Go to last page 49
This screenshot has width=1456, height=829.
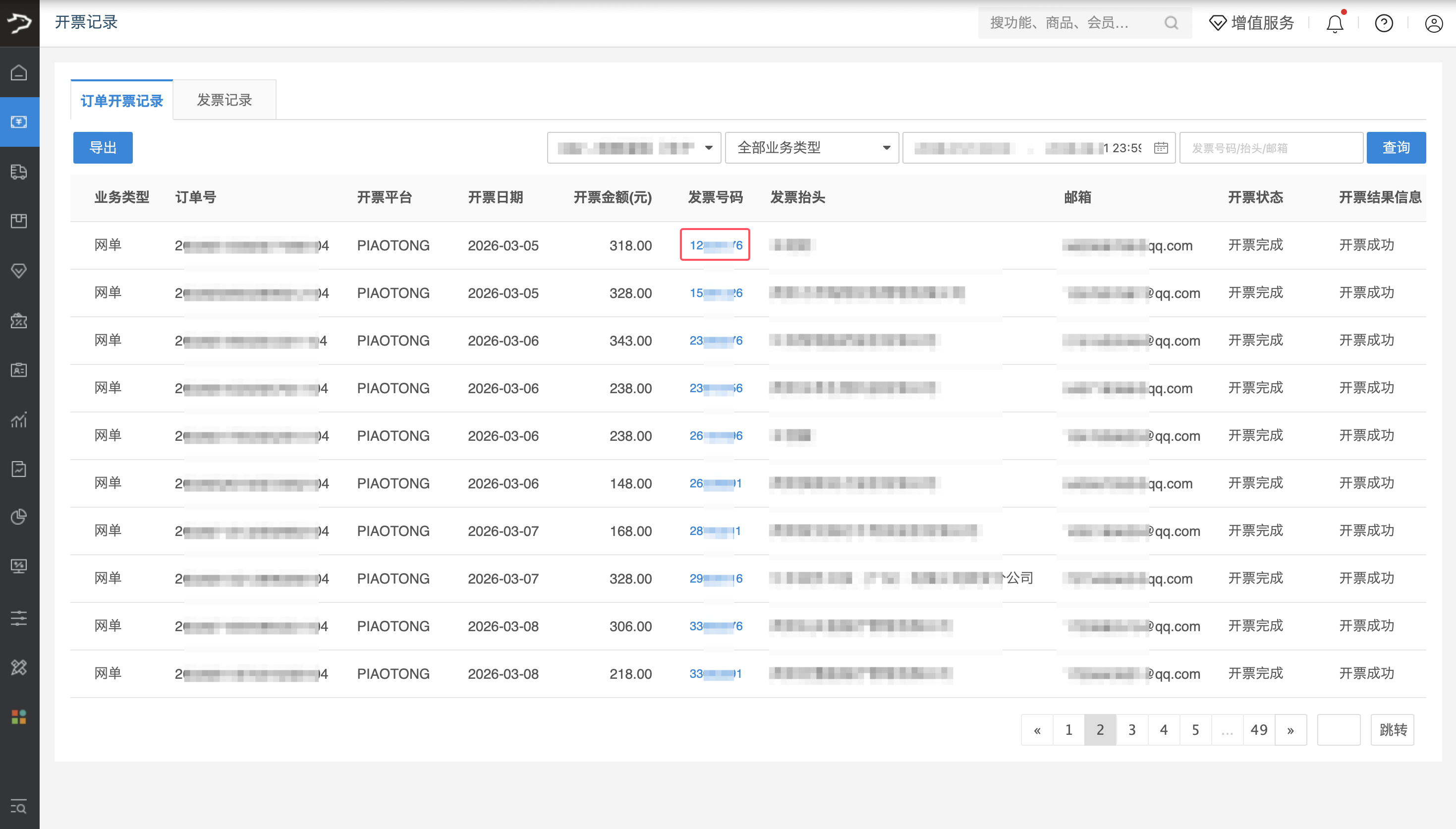1259,730
